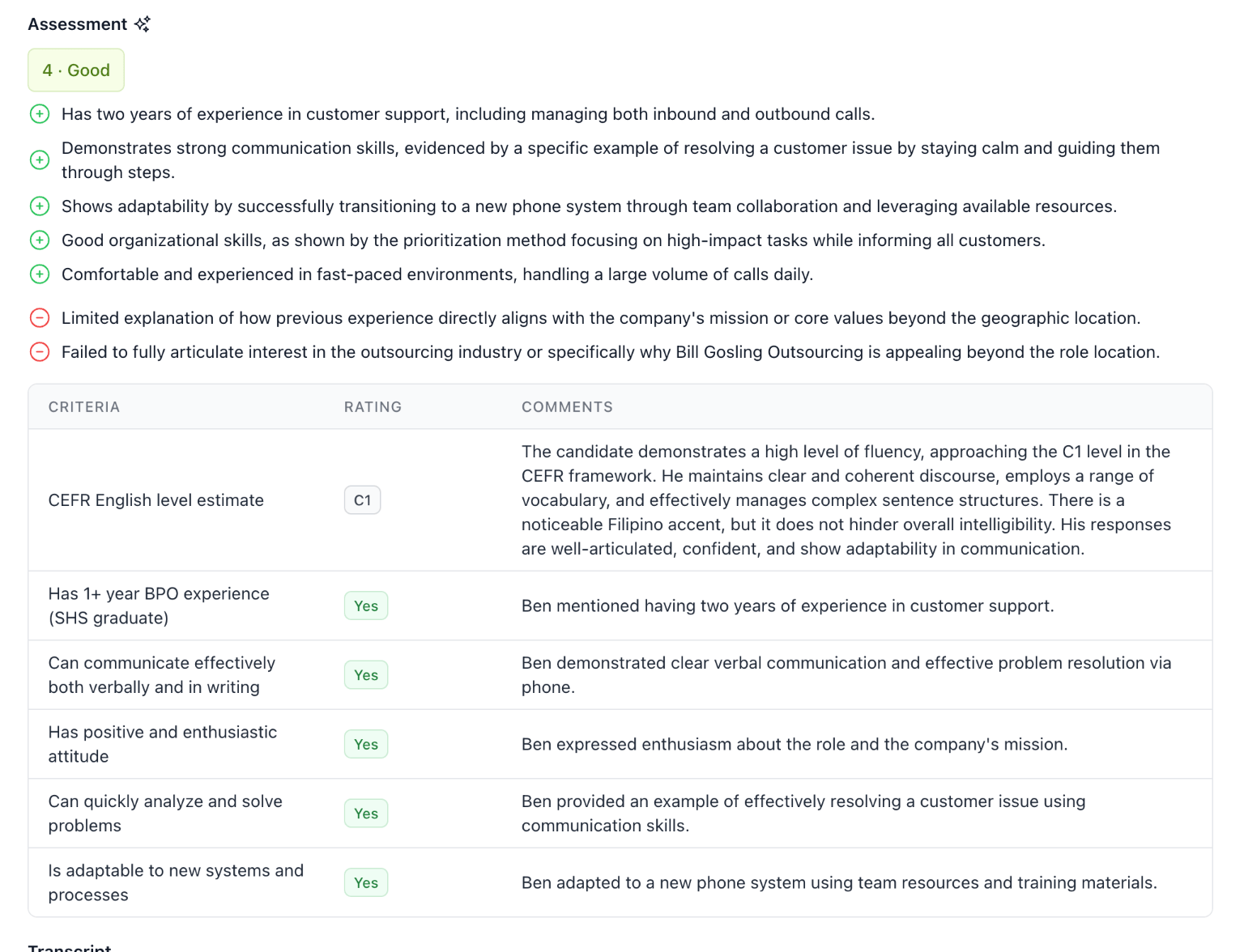Viewport: 1244px width, 952px height.
Task: Click the CRITERIA column header
Action: [x=84, y=407]
